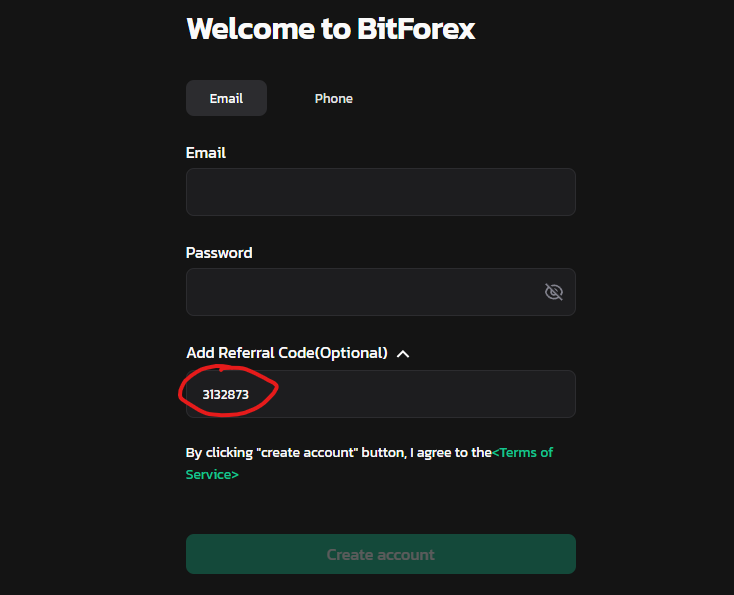Click the Add Referral Code(Optional) label

pyautogui.click(x=287, y=353)
